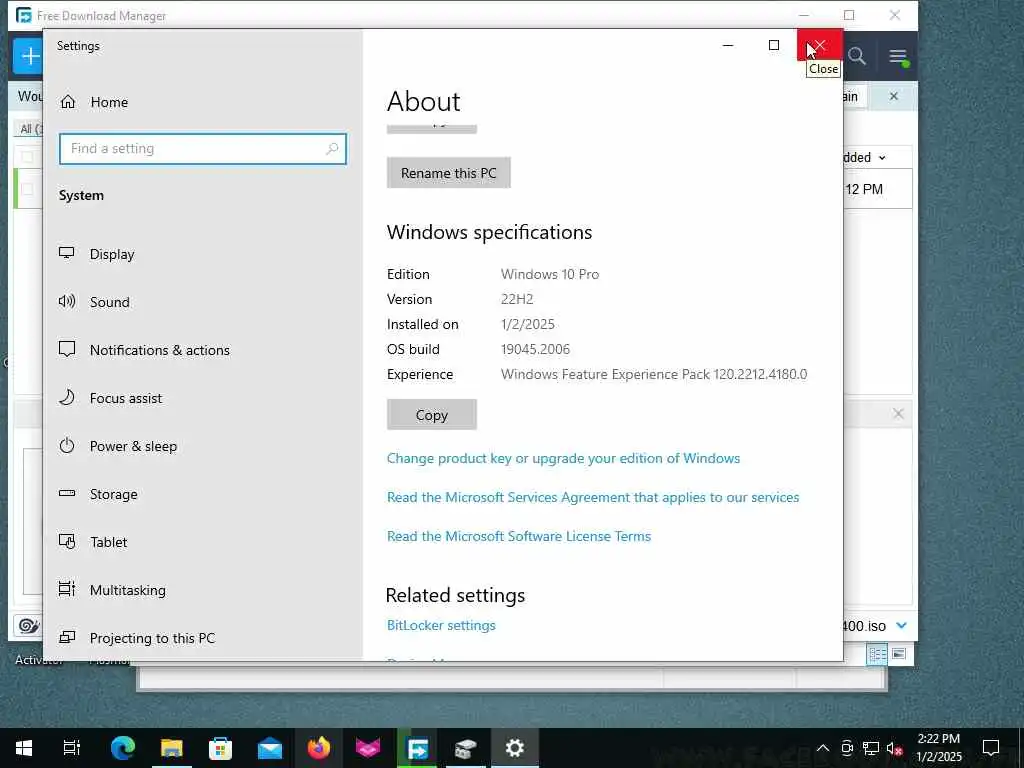Click the search magnifier in Find a setting
Image resolution: width=1024 pixels, height=768 pixels.
(332, 149)
